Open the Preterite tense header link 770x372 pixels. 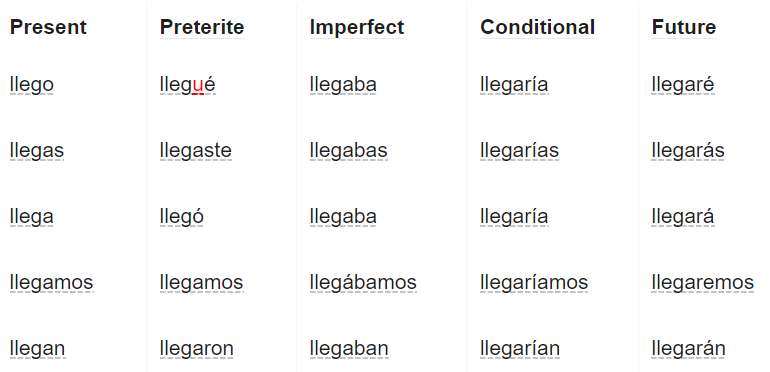pyautogui.click(x=202, y=27)
